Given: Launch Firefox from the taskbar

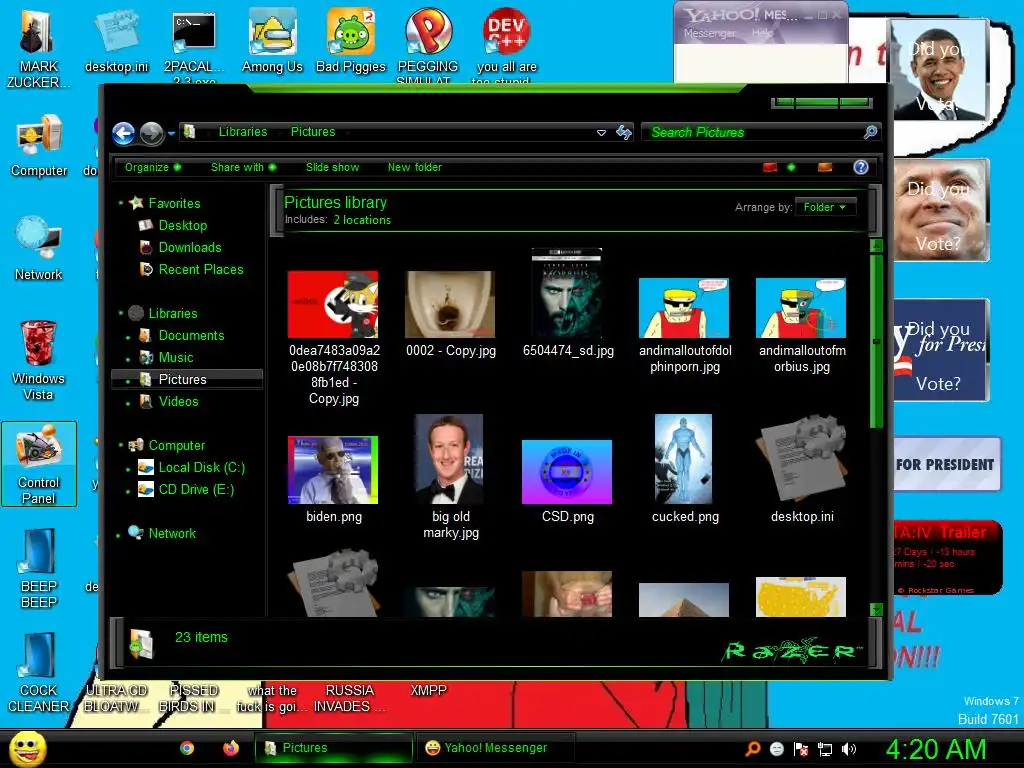Looking at the screenshot, I should 231,748.
